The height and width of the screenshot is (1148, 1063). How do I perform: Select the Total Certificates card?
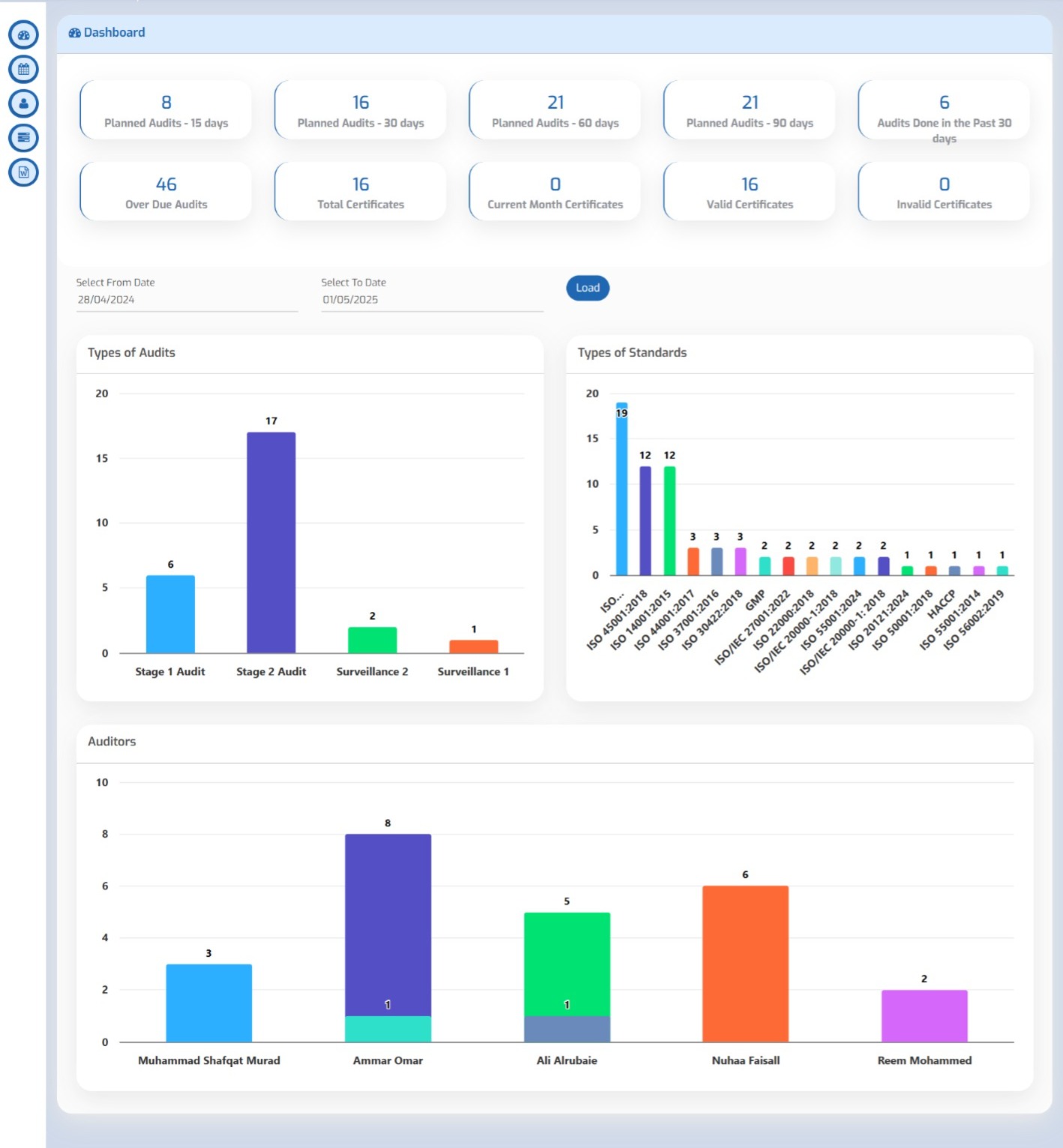click(x=361, y=192)
